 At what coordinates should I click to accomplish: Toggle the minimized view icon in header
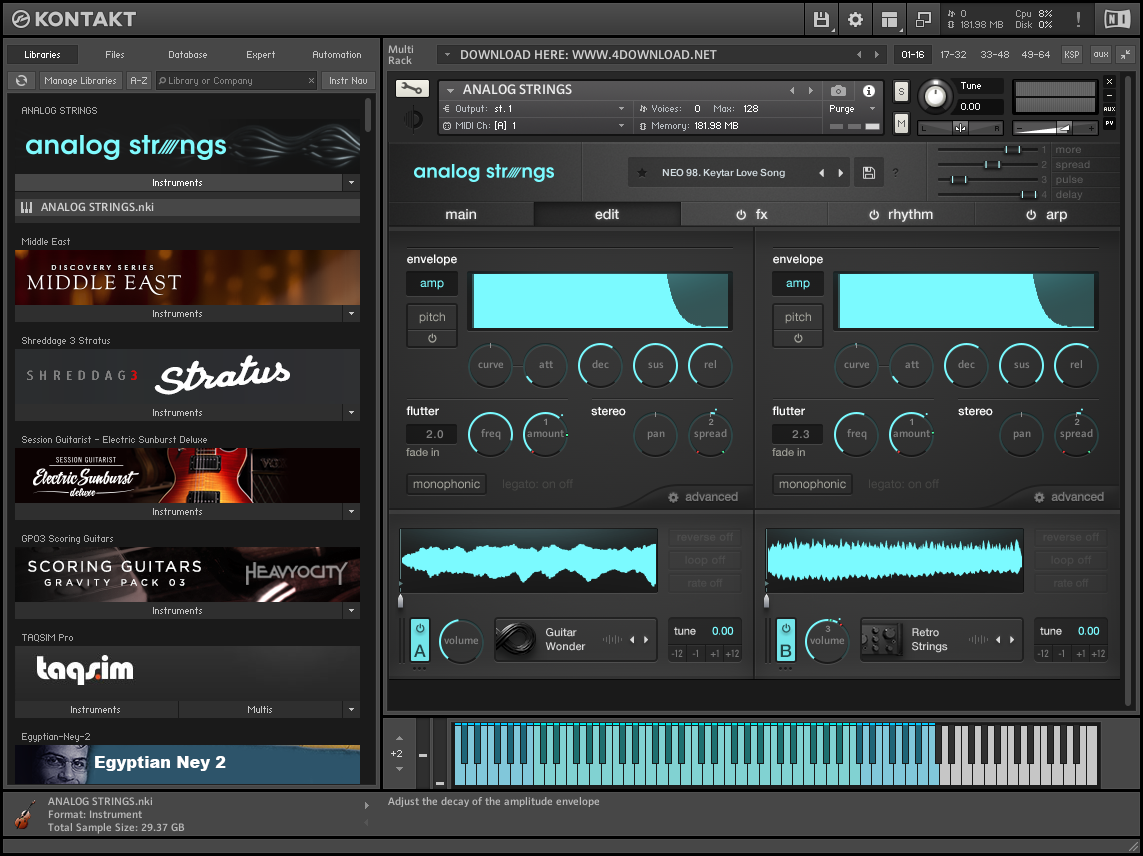tap(923, 20)
